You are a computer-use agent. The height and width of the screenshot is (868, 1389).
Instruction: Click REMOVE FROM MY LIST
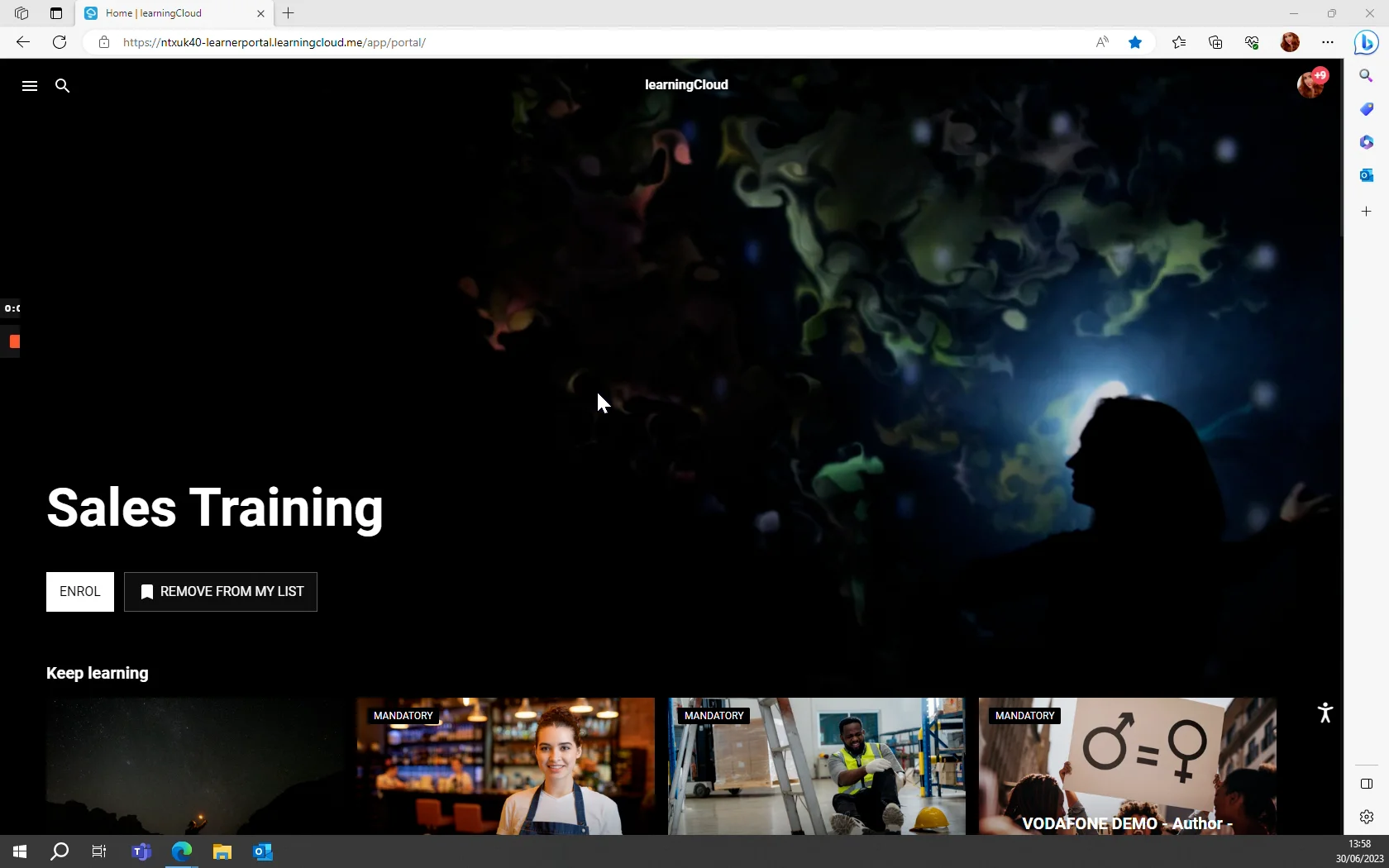coord(220,592)
